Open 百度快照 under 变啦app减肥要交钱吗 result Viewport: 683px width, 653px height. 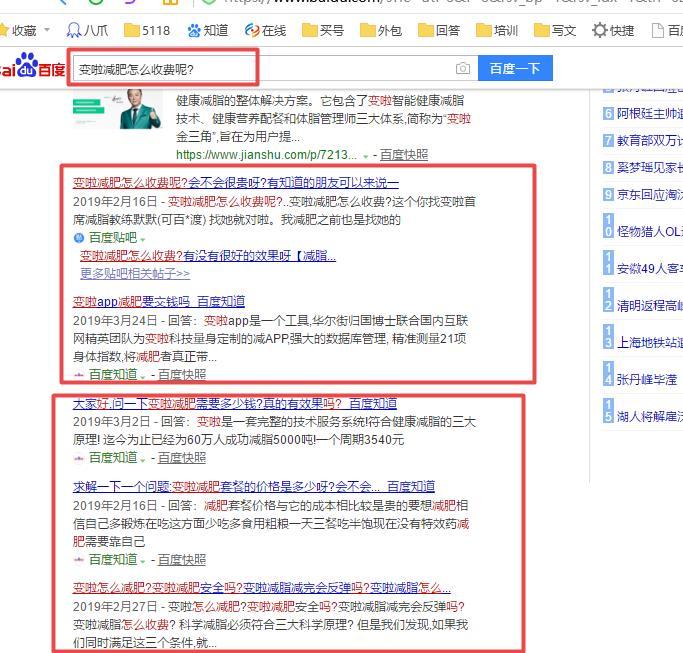(182, 375)
